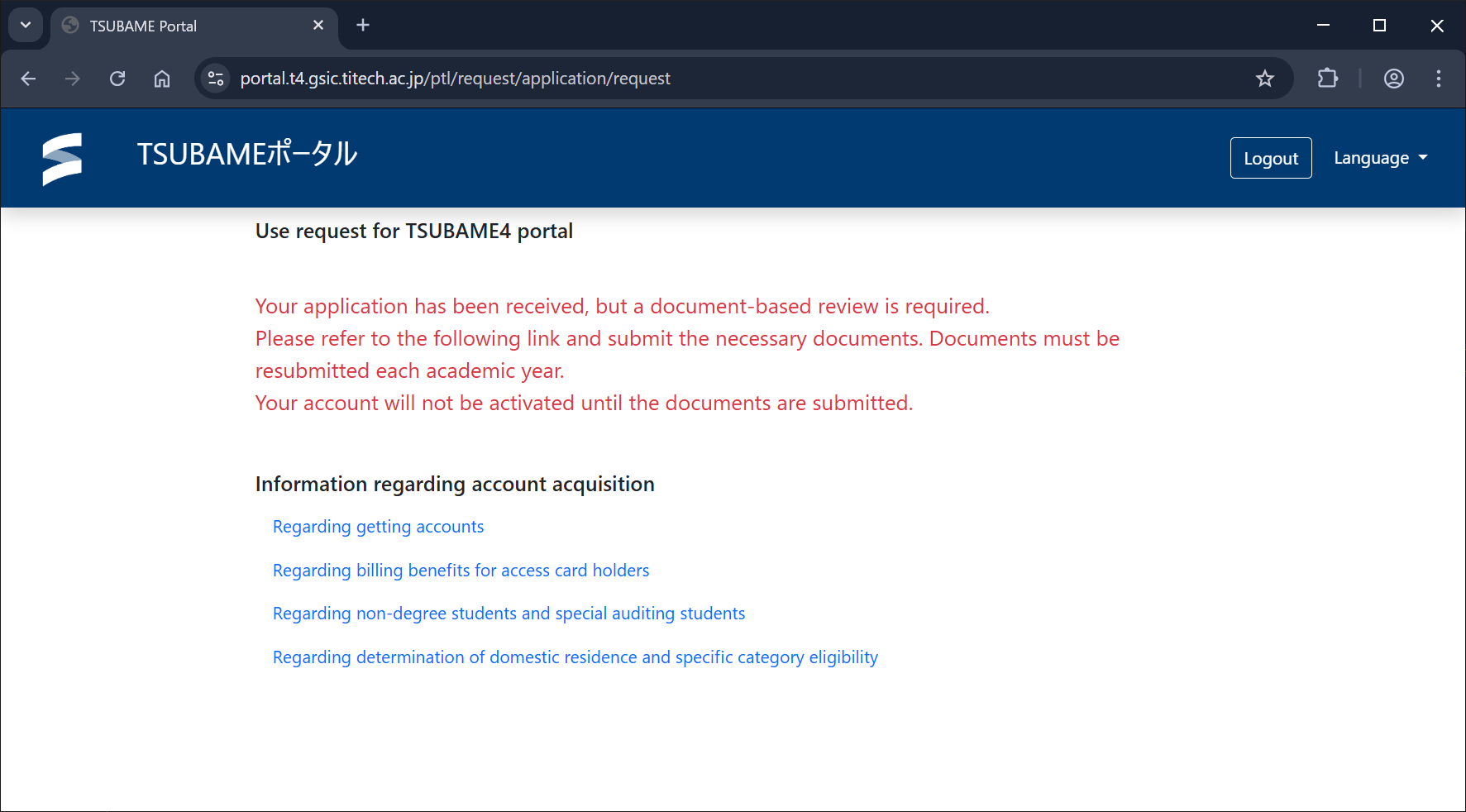Viewport: 1466px width, 812px height.
Task: Open the Language dropdown menu
Action: point(1380,158)
